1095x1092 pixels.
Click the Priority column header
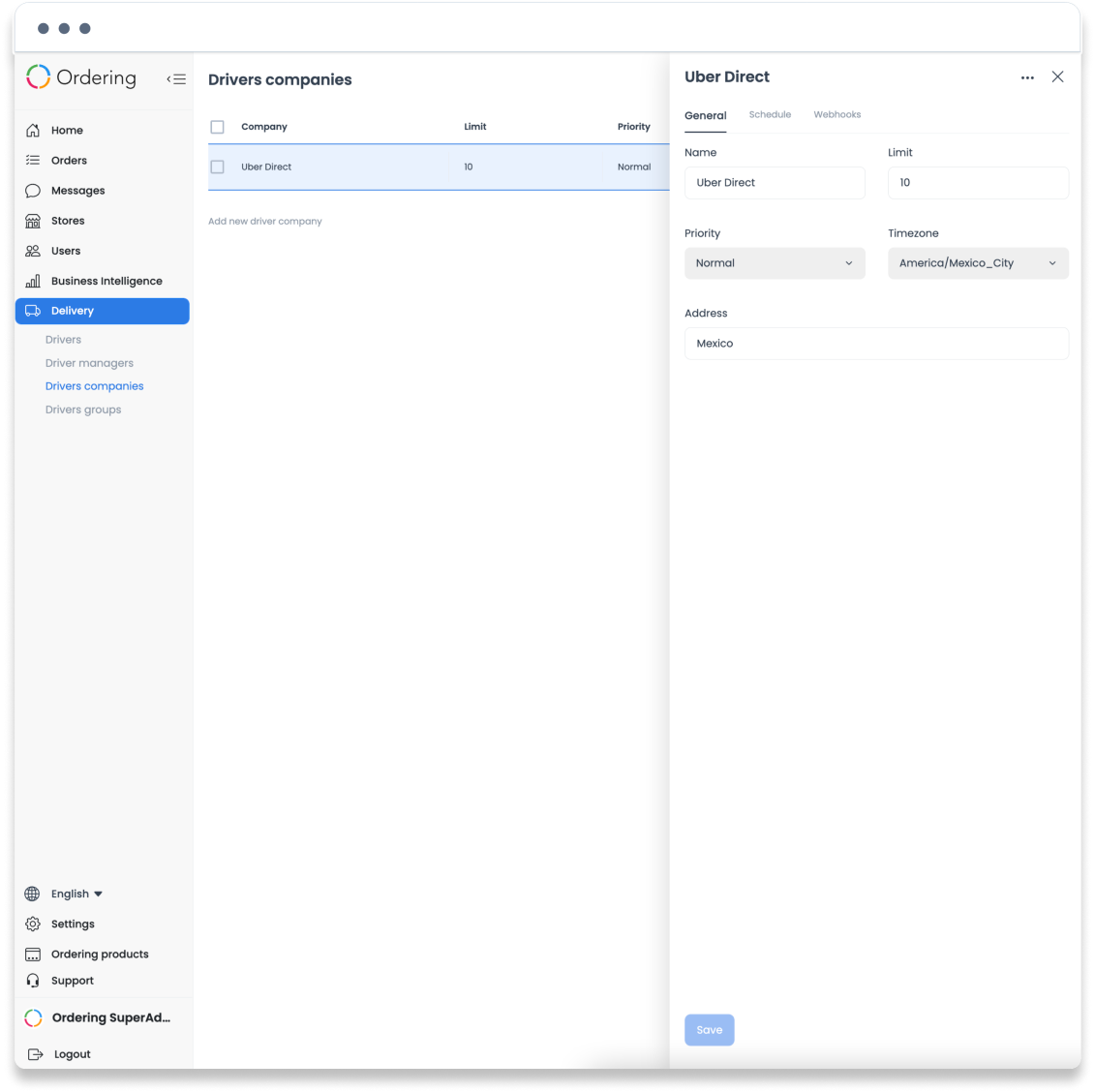633,127
